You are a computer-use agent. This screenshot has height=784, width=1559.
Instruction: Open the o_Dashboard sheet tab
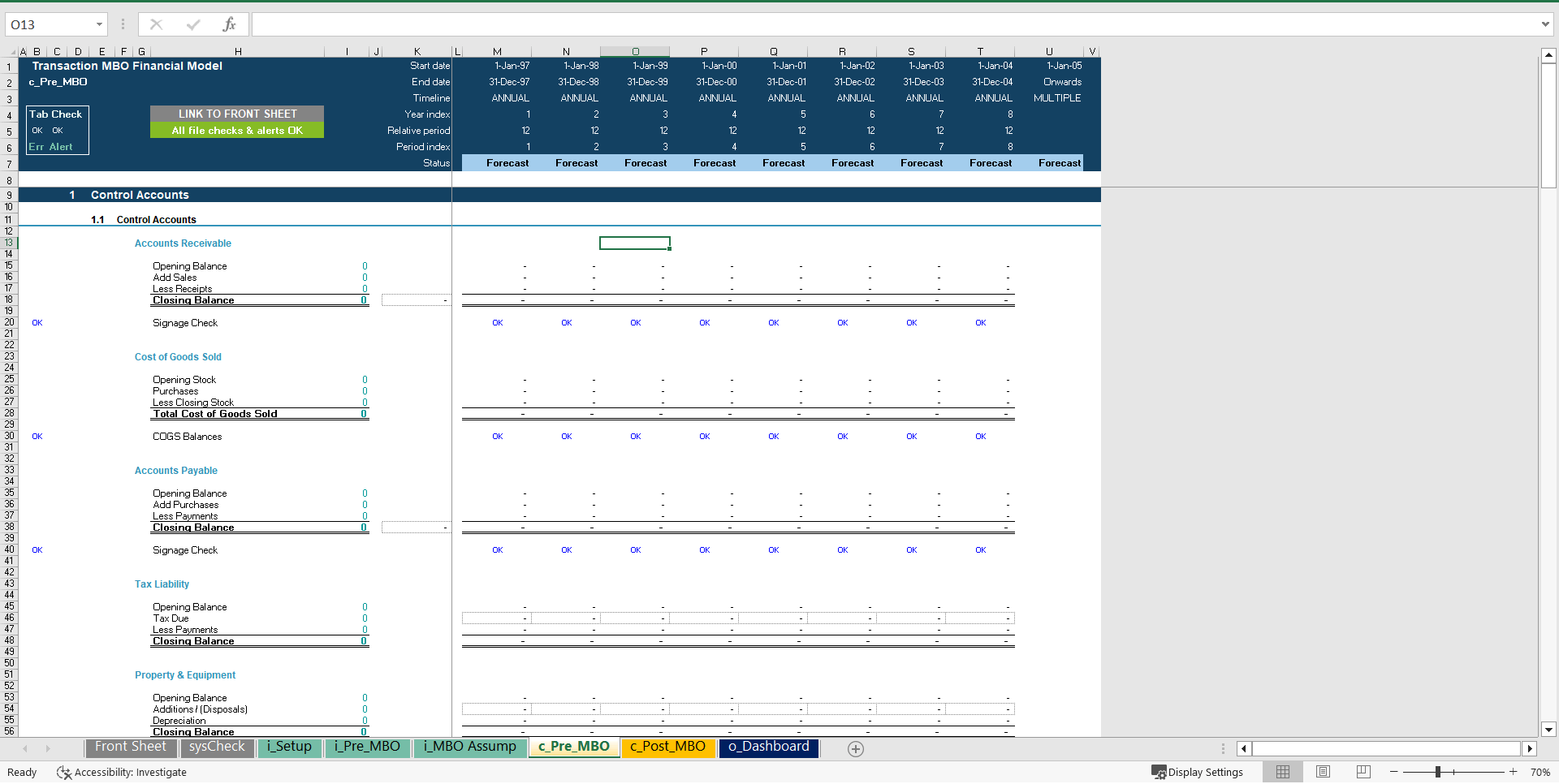point(768,747)
